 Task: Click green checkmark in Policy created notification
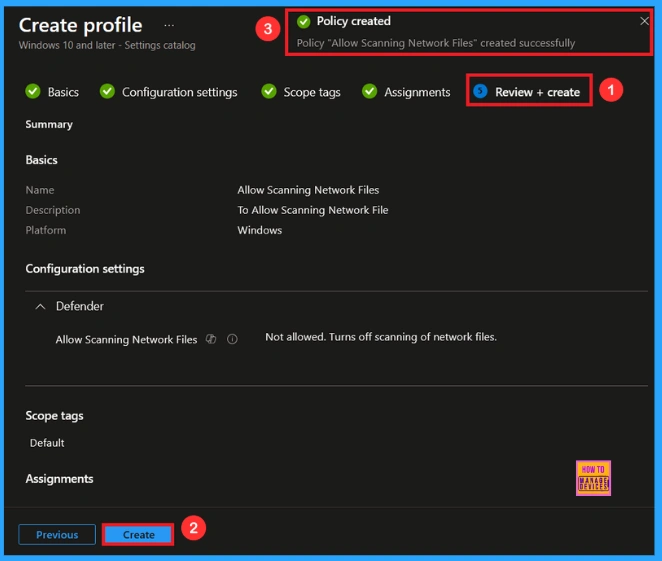(x=304, y=21)
